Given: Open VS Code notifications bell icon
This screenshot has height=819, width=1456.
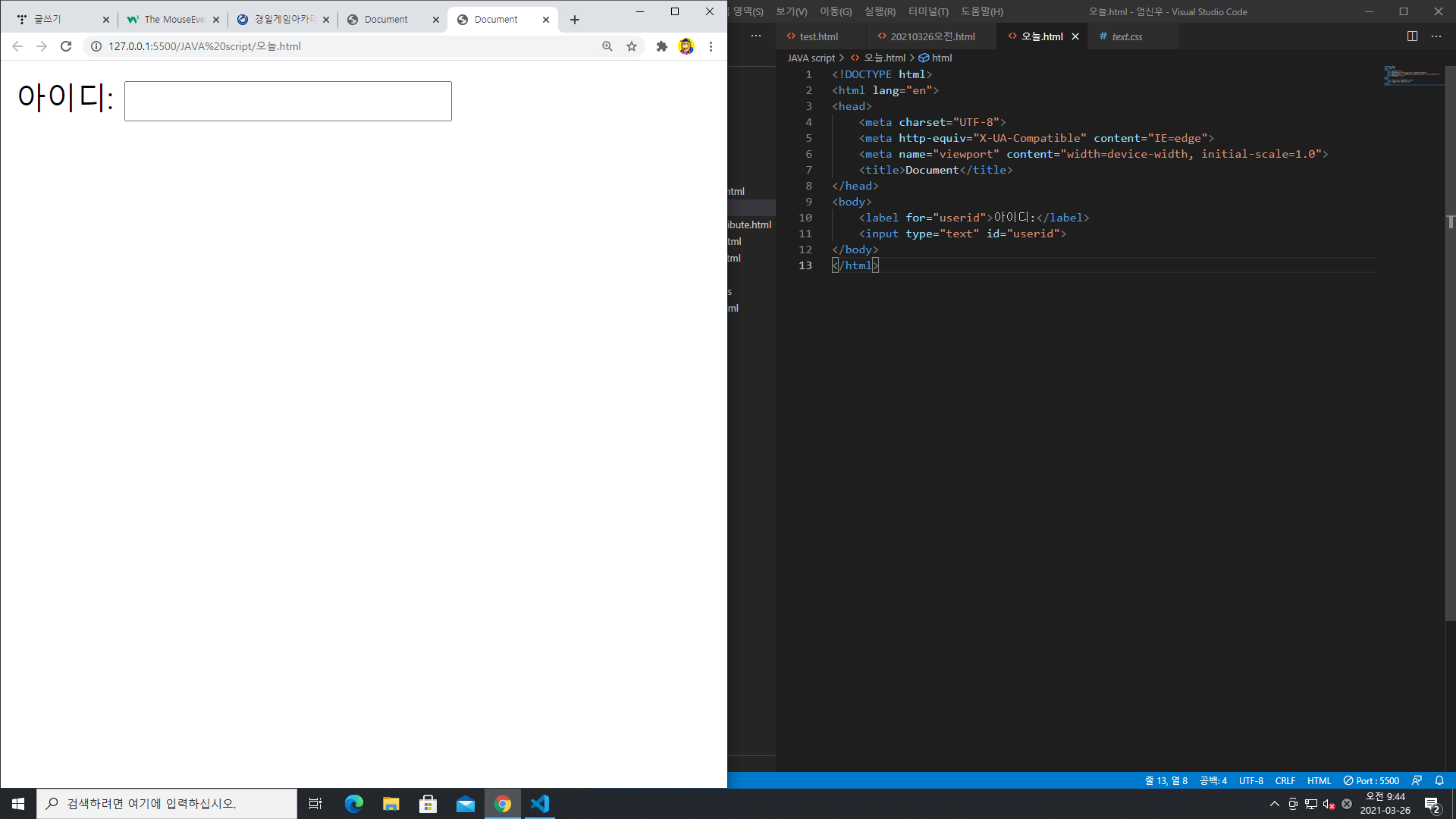Looking at the screenshot, I should pyautogui.click(x=1439, y=780).
